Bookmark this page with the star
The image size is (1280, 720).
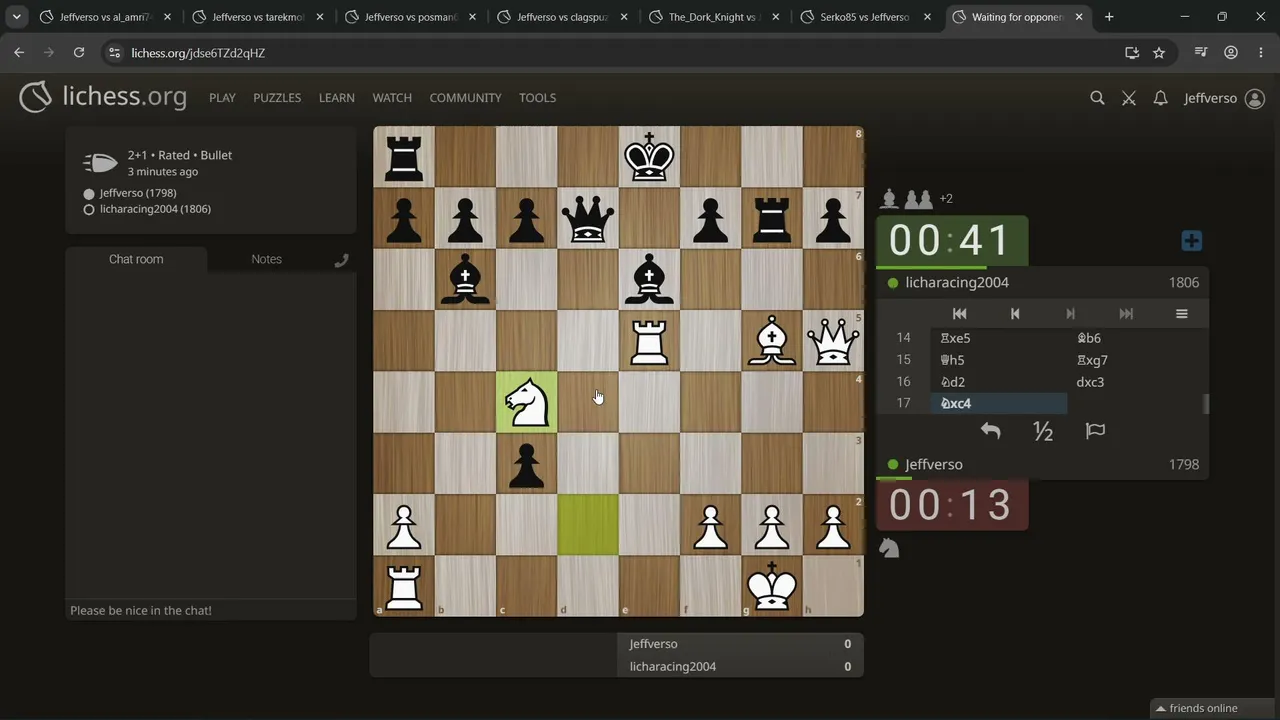coord(1159,53)
